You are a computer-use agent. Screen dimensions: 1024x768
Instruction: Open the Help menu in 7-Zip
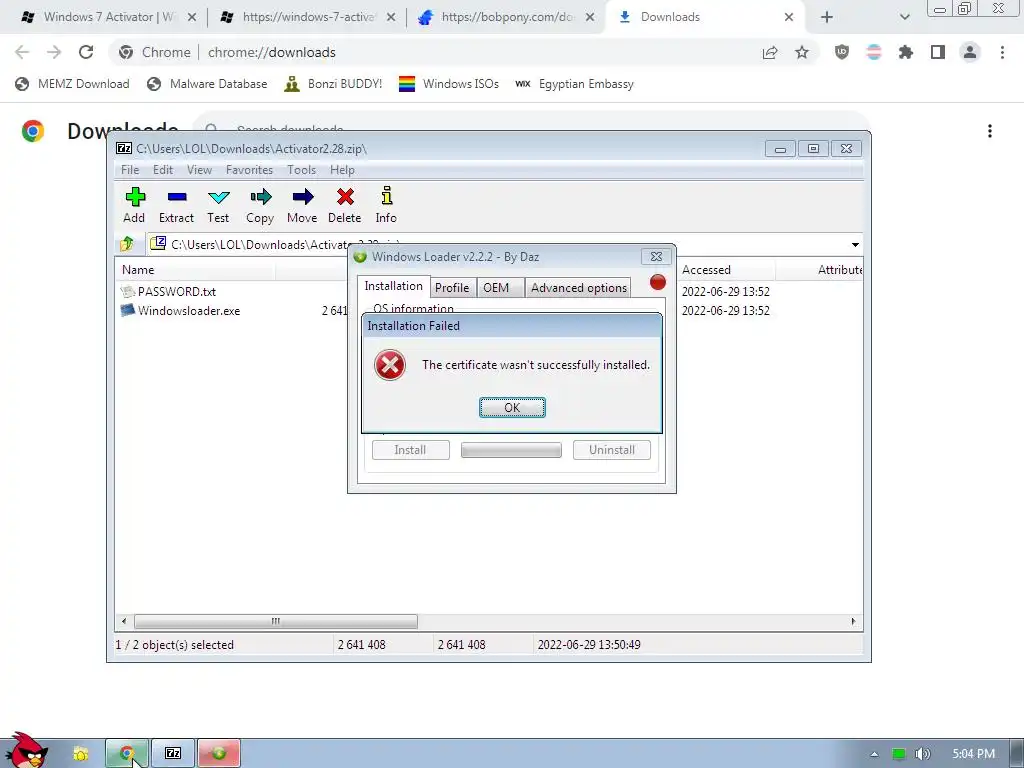pos(342,170)
